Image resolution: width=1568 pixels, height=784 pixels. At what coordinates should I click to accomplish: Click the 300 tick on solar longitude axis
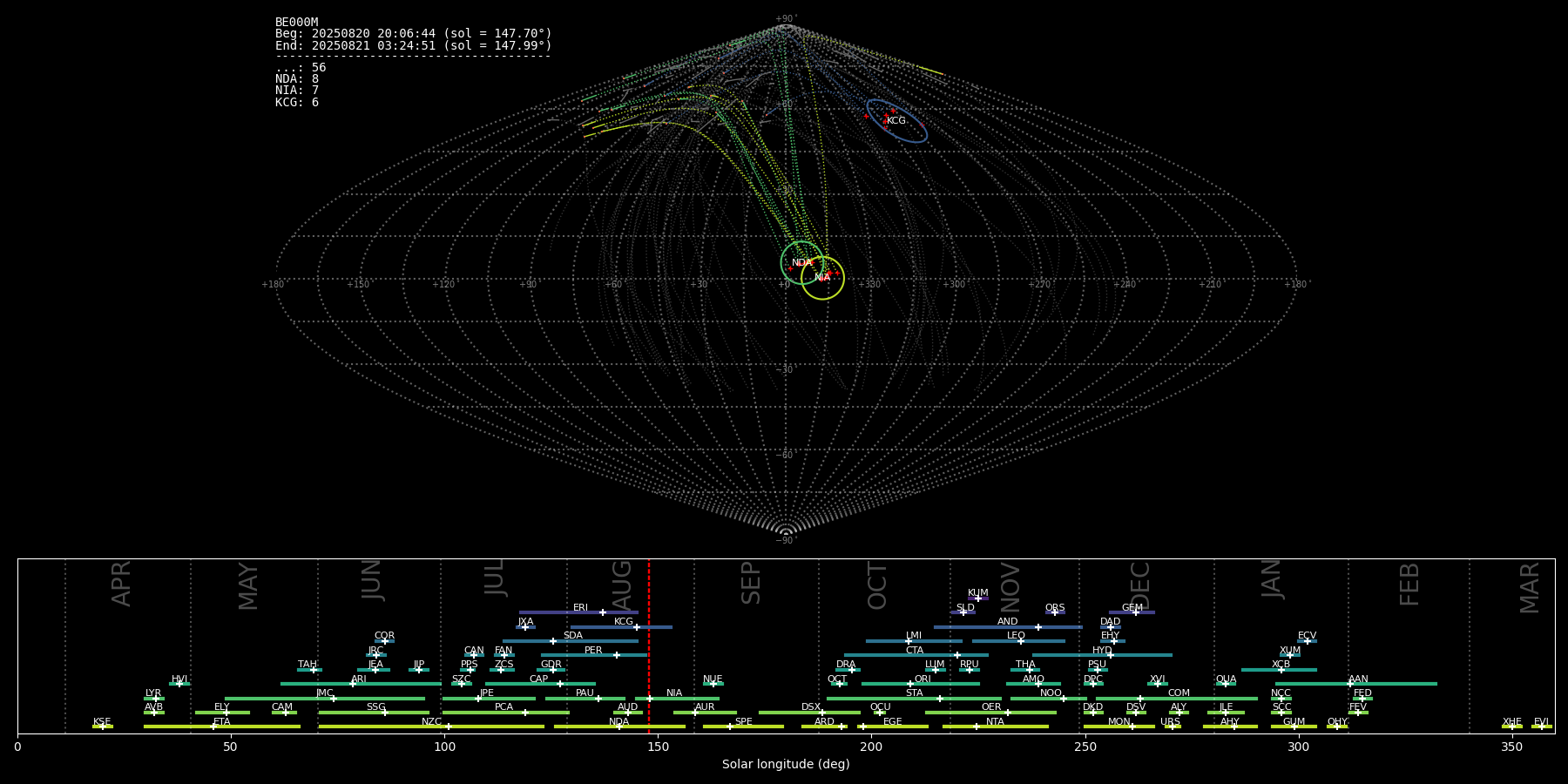coord(1298,747)
